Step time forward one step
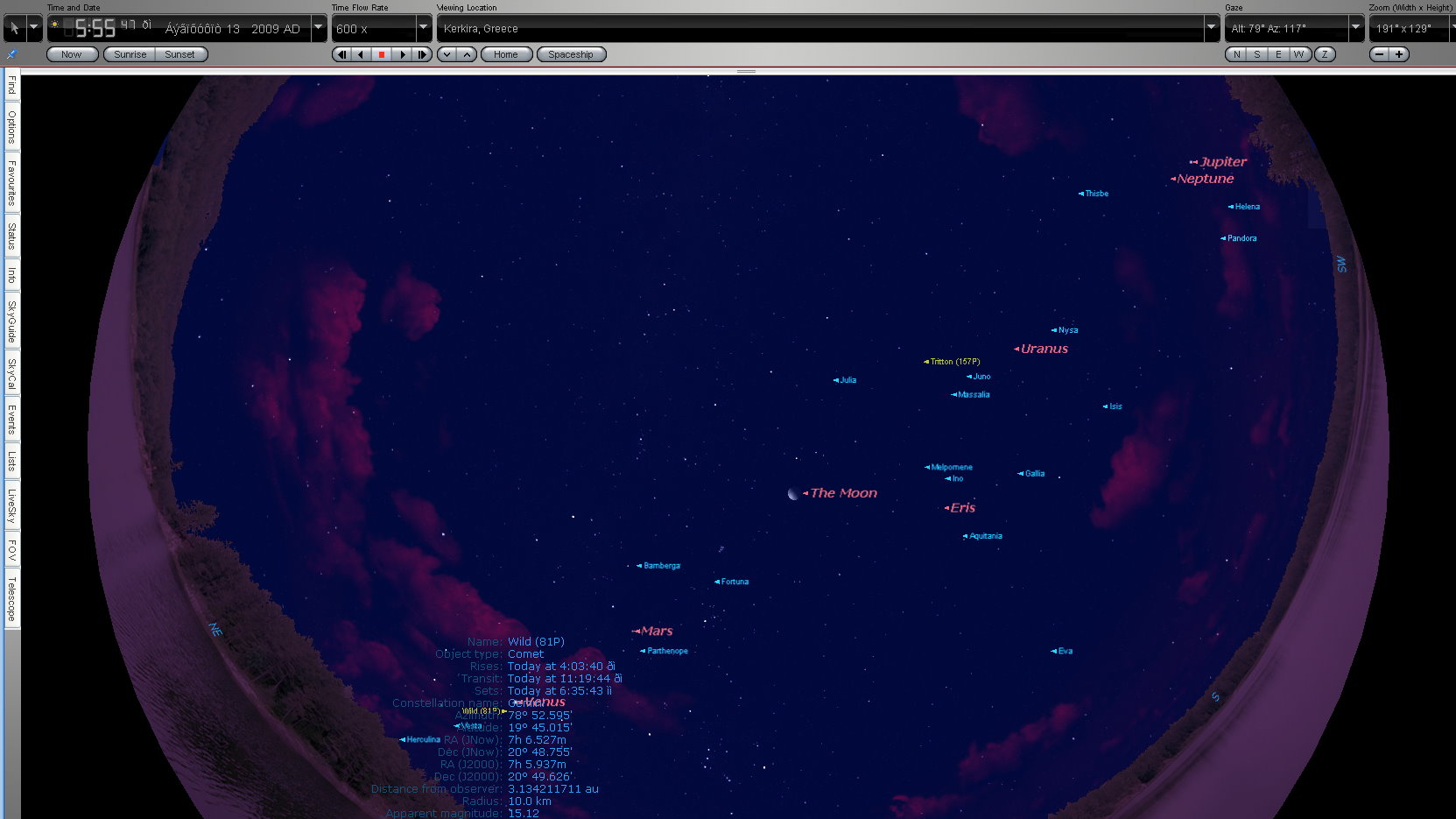 pyautogui.click(x=421, y=54)
